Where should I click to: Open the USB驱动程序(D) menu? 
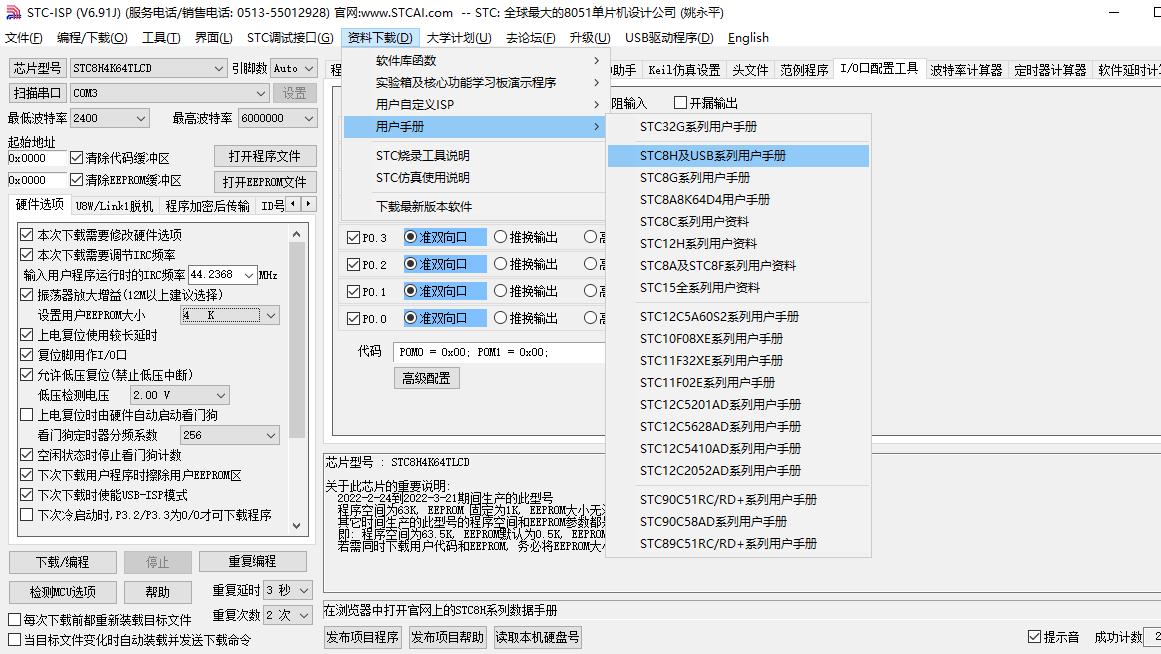[669, 38]
